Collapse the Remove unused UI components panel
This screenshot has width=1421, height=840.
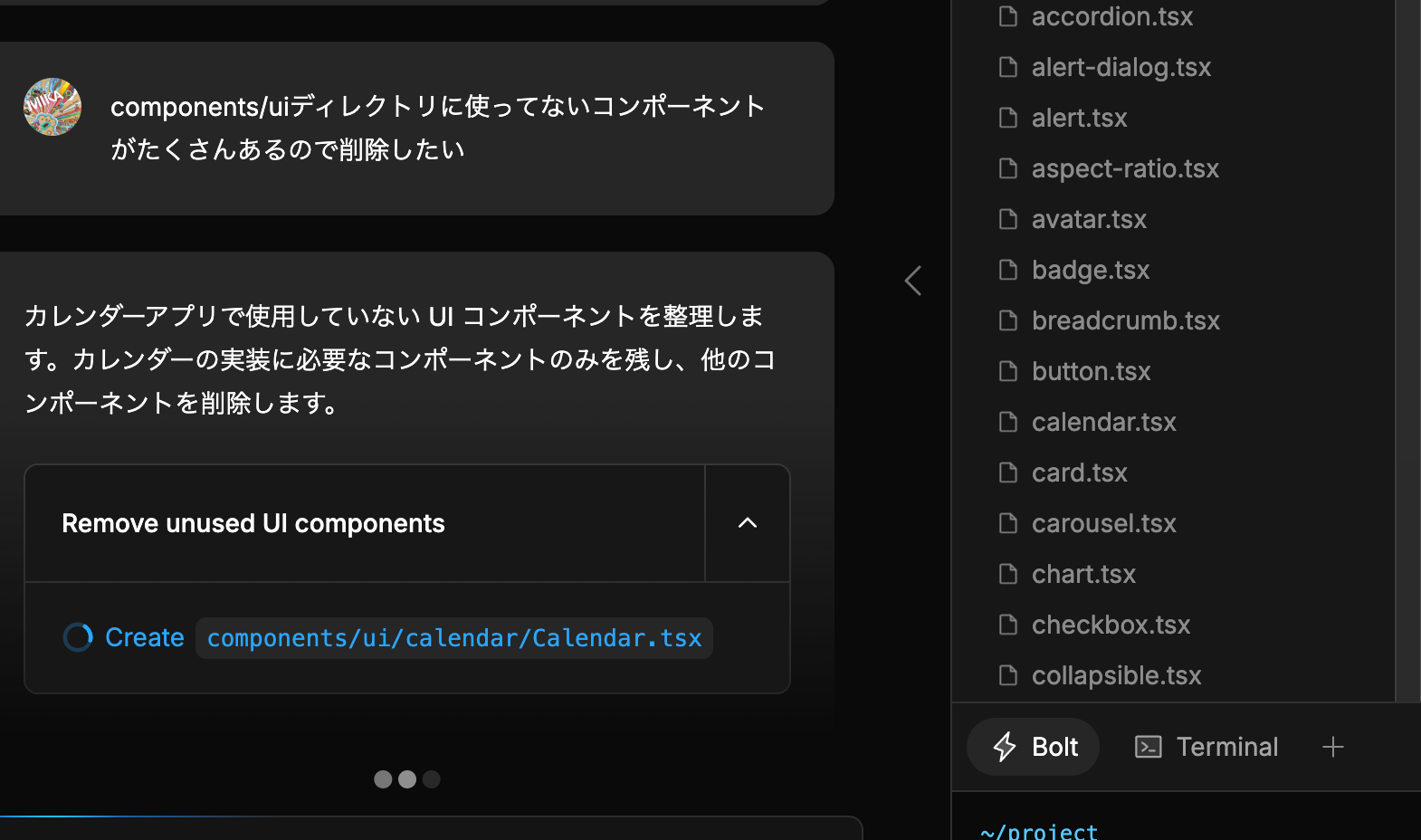tap(748, 523)
